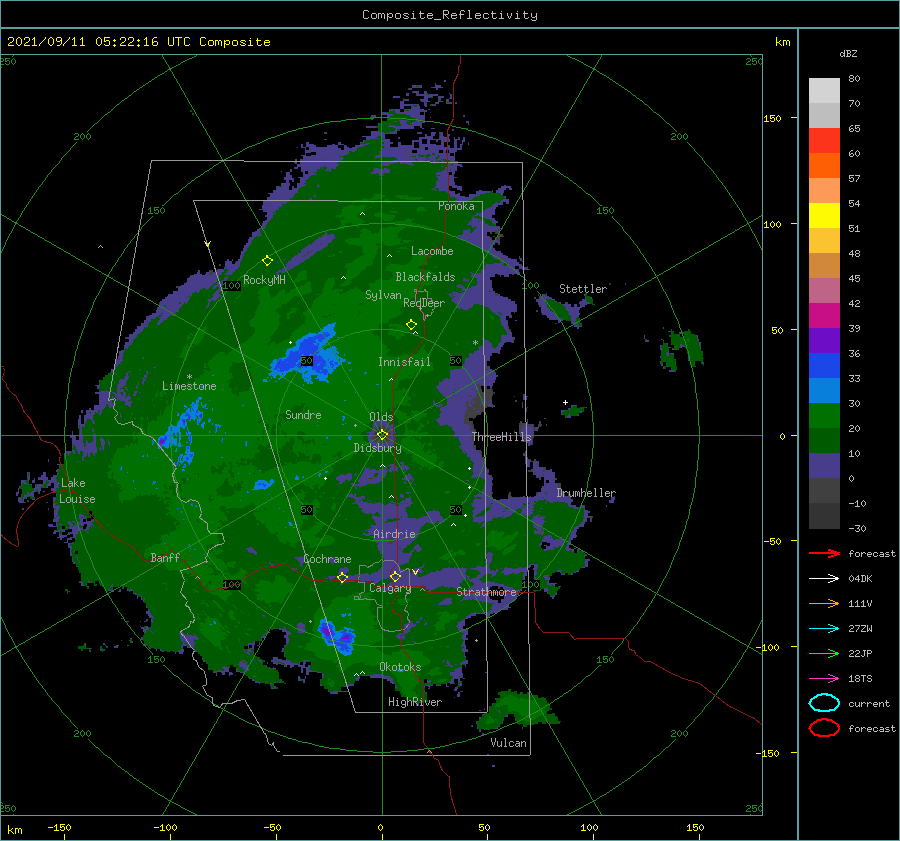
Task: Click the HighRiver label
Action: (415, 702)
